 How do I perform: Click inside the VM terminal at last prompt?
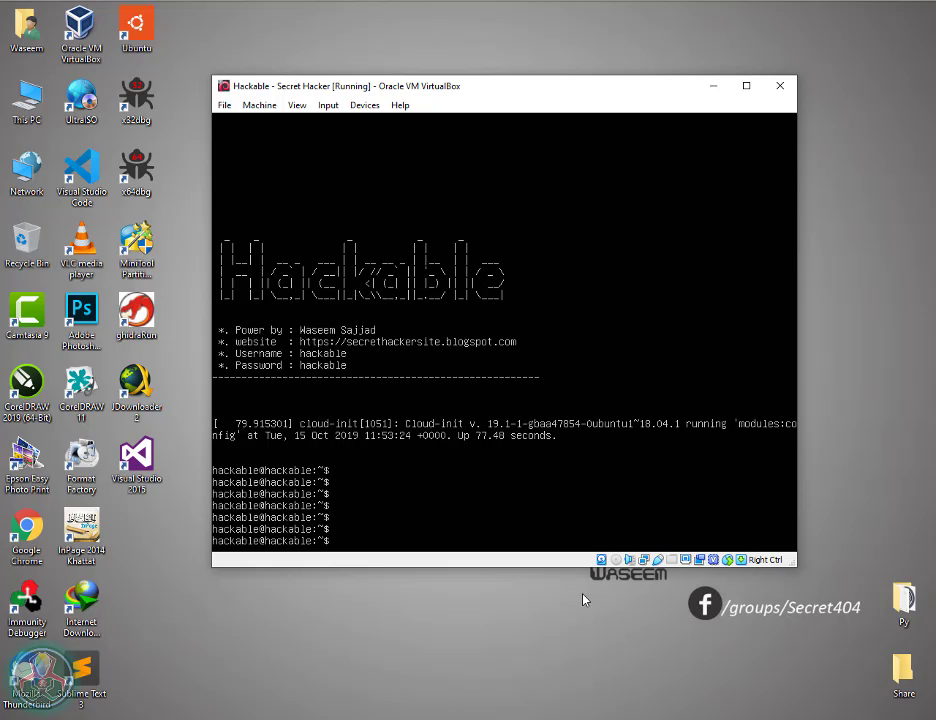271,541
